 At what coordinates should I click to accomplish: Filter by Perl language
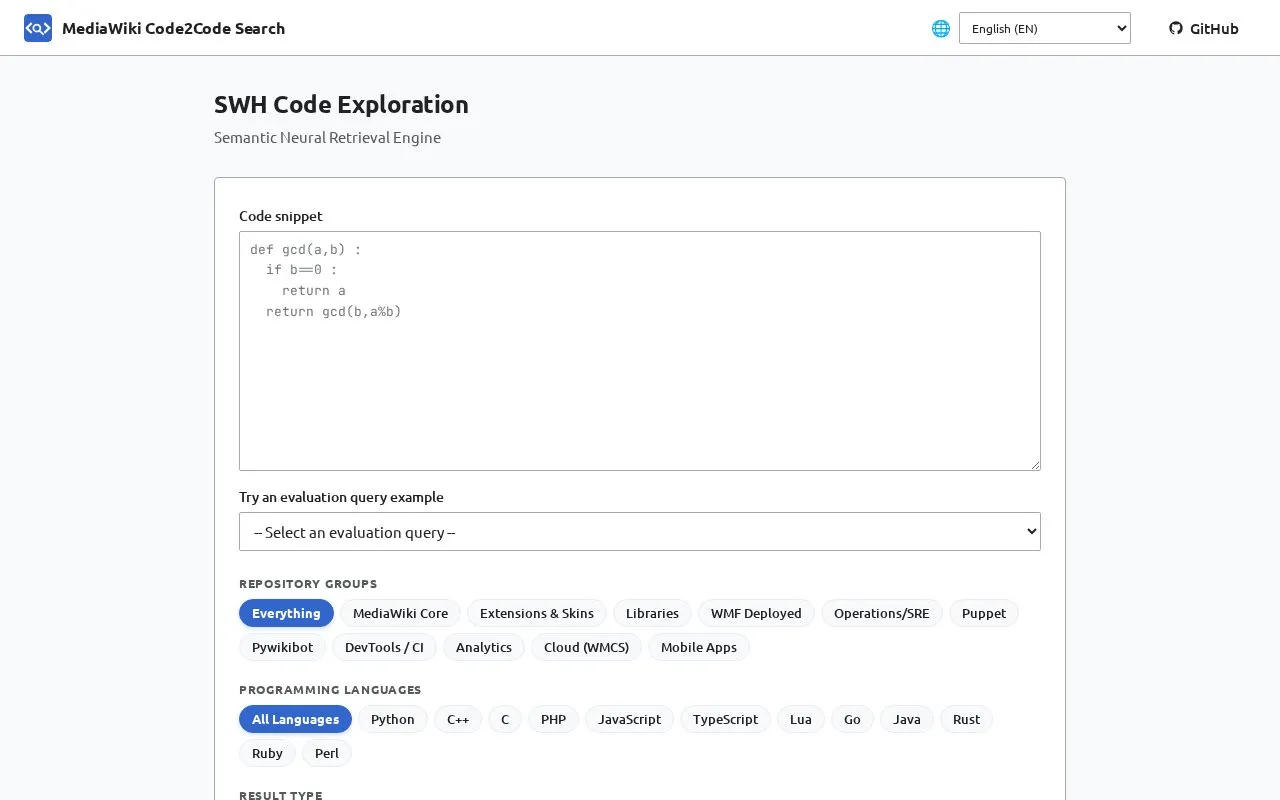click(x=327, y=753)
